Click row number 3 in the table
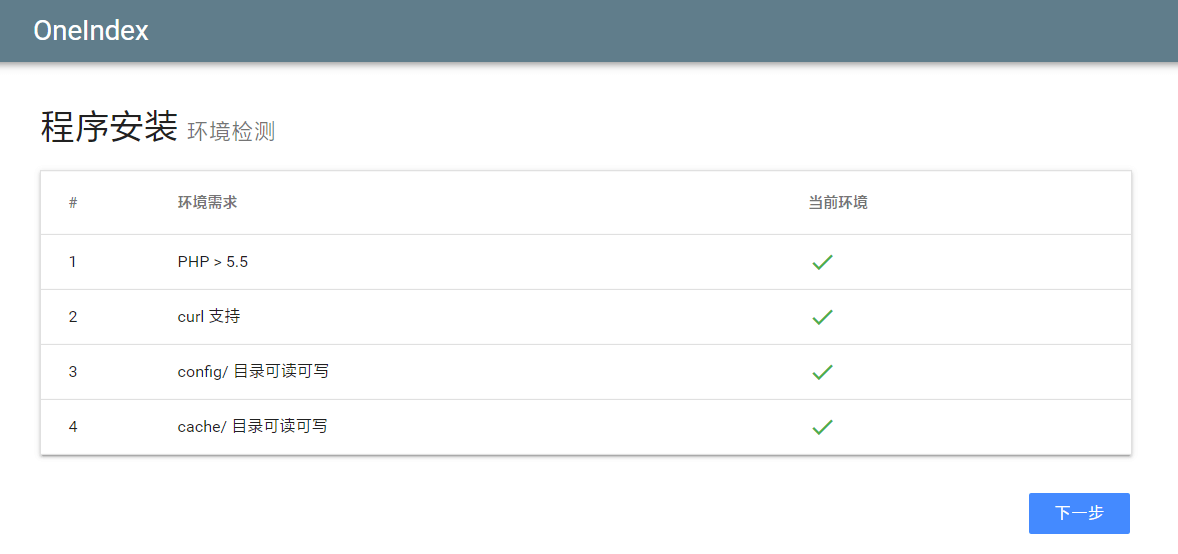1178x554 pixels. point(73,372)
